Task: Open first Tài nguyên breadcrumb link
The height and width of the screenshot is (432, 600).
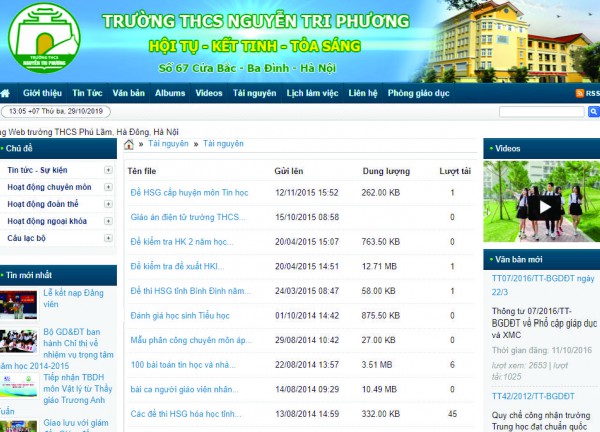Action: pyautogui.click(x=168, y=144)
